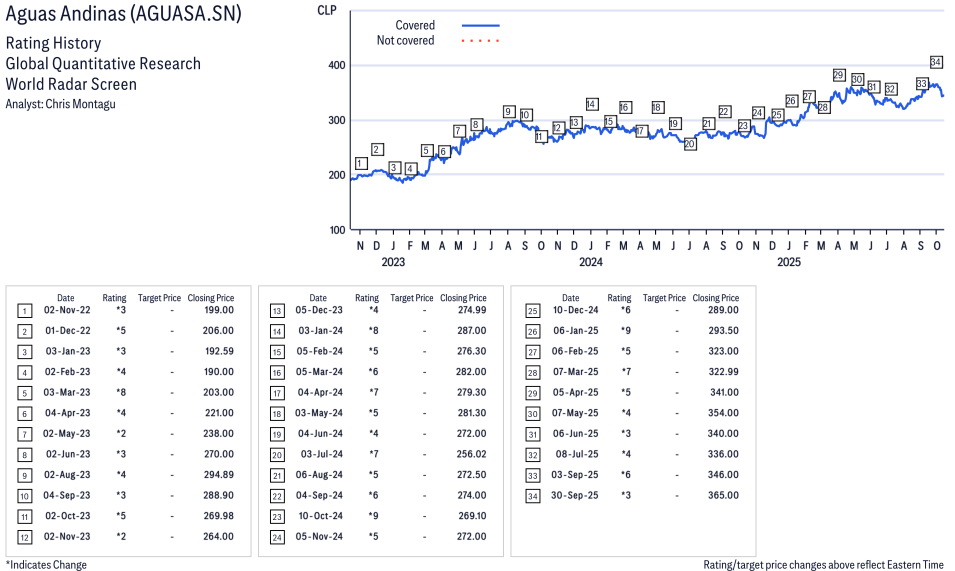Select chart marker 1 at the line start
The width and height of the screenshot is (955, 571).
tap(360, 163)
